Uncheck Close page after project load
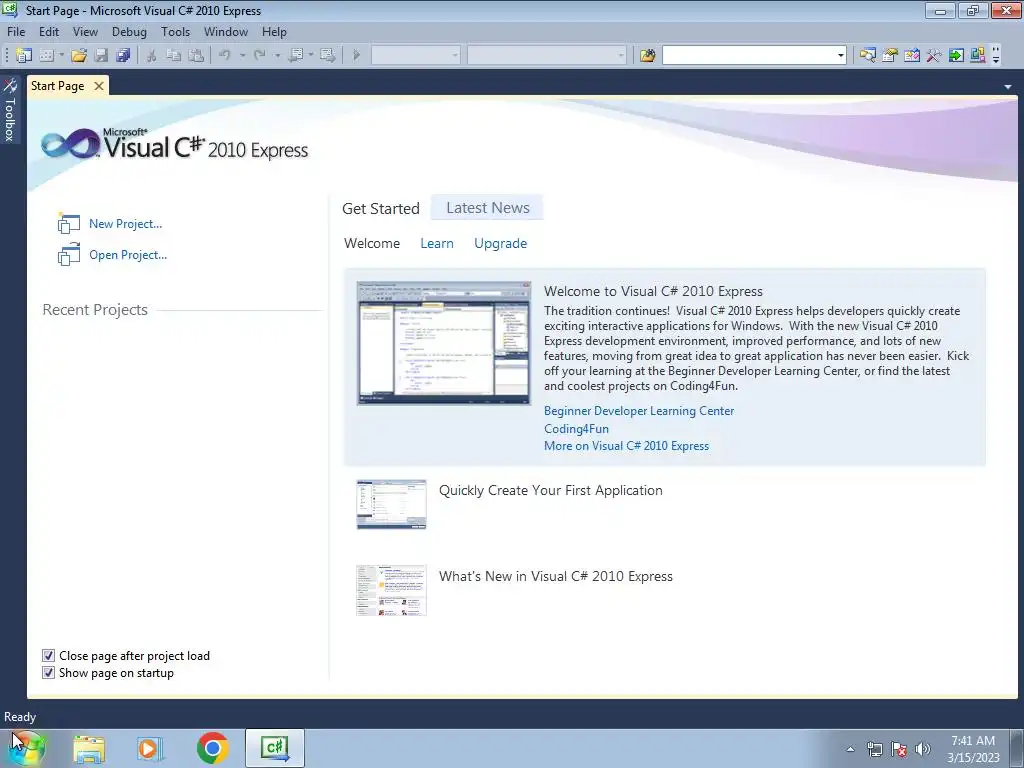Screen dimensions: 1024x768 [x=48, y=656]
